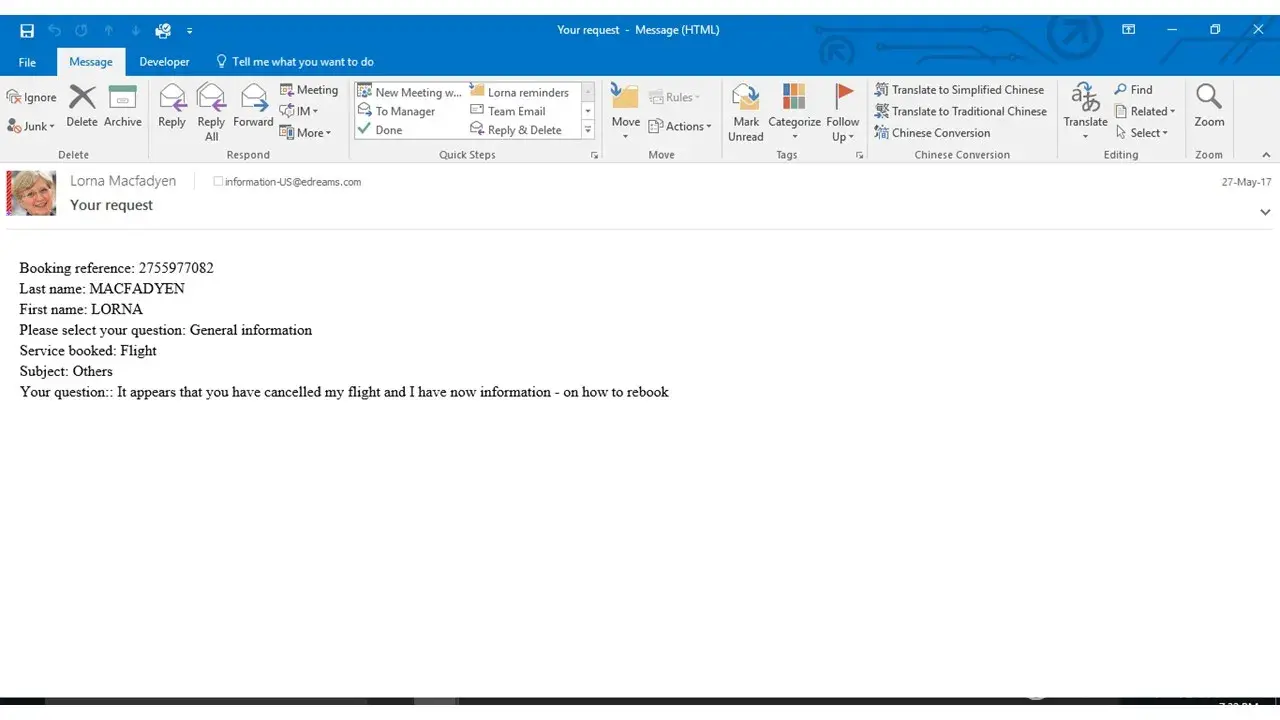Expand the Actions dropdown menu
The width and height of the screenshot is (1280, 720).
point(680,126)
